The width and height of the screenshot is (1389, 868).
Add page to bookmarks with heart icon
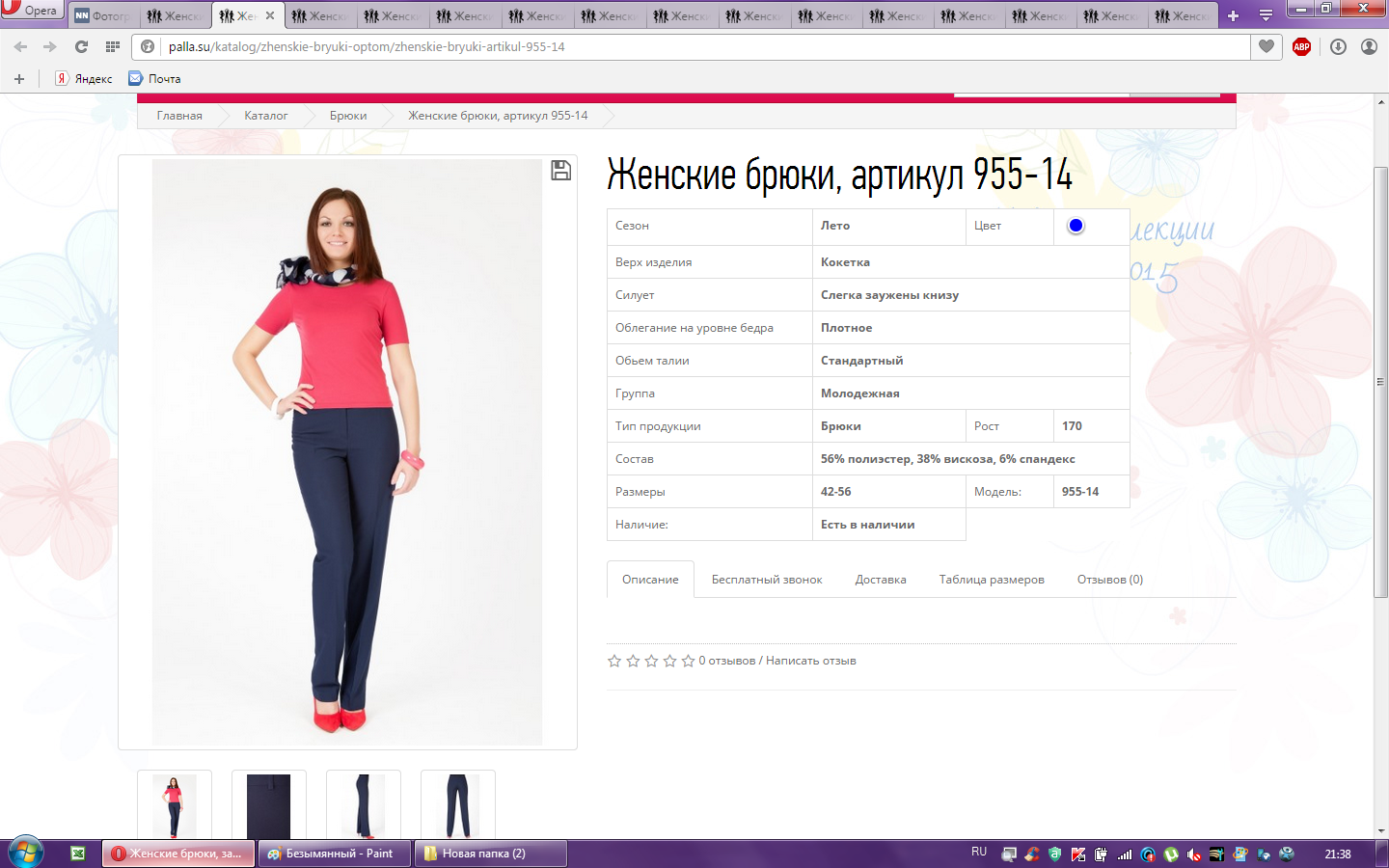[1266, 46]
